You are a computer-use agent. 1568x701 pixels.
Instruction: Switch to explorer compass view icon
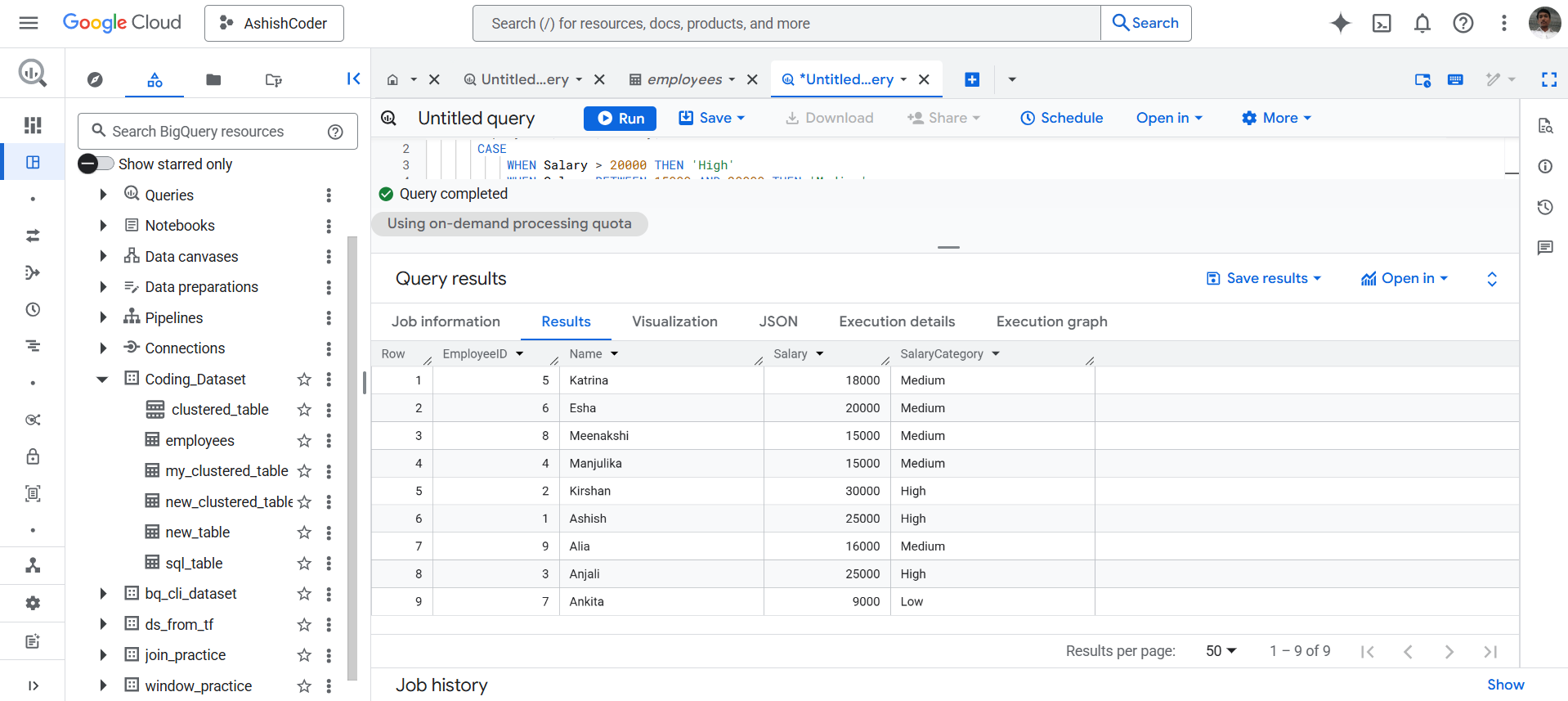tap(95, 79)
